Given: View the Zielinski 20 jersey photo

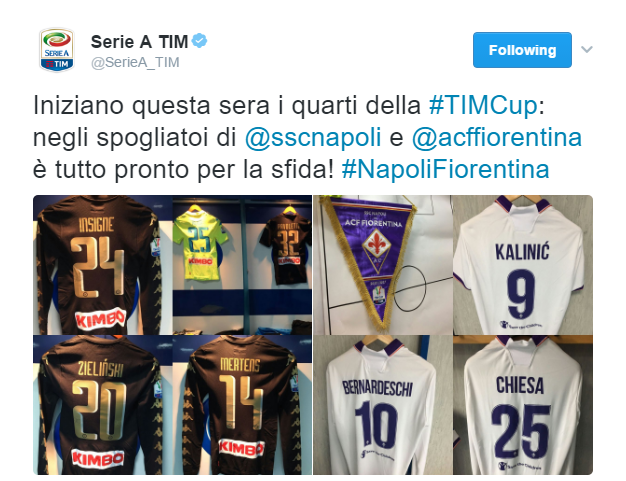Looking at the screenshot, I should coord(103,405).
